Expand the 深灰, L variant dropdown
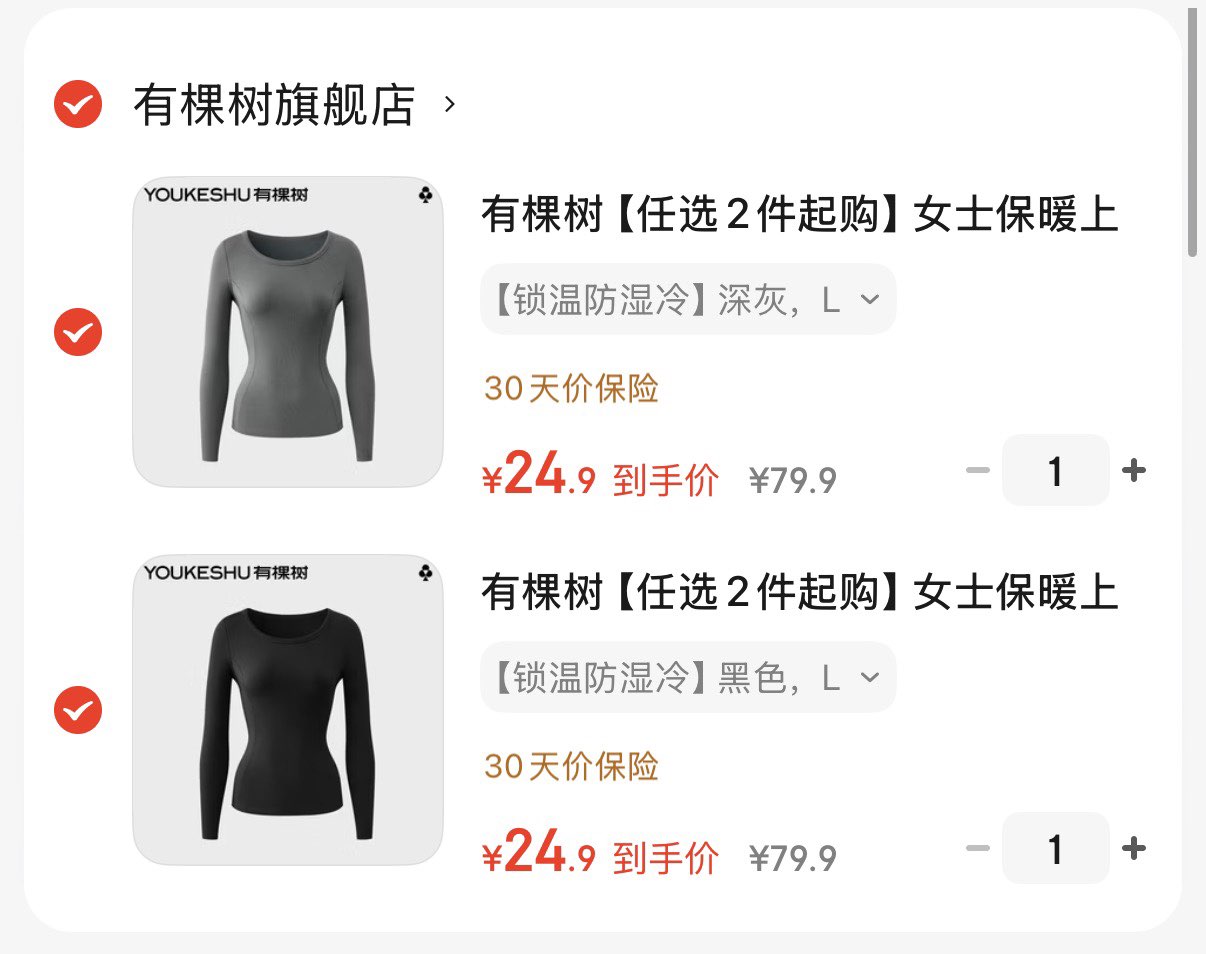Viewport: 1206px width, 954px height. 688,299
